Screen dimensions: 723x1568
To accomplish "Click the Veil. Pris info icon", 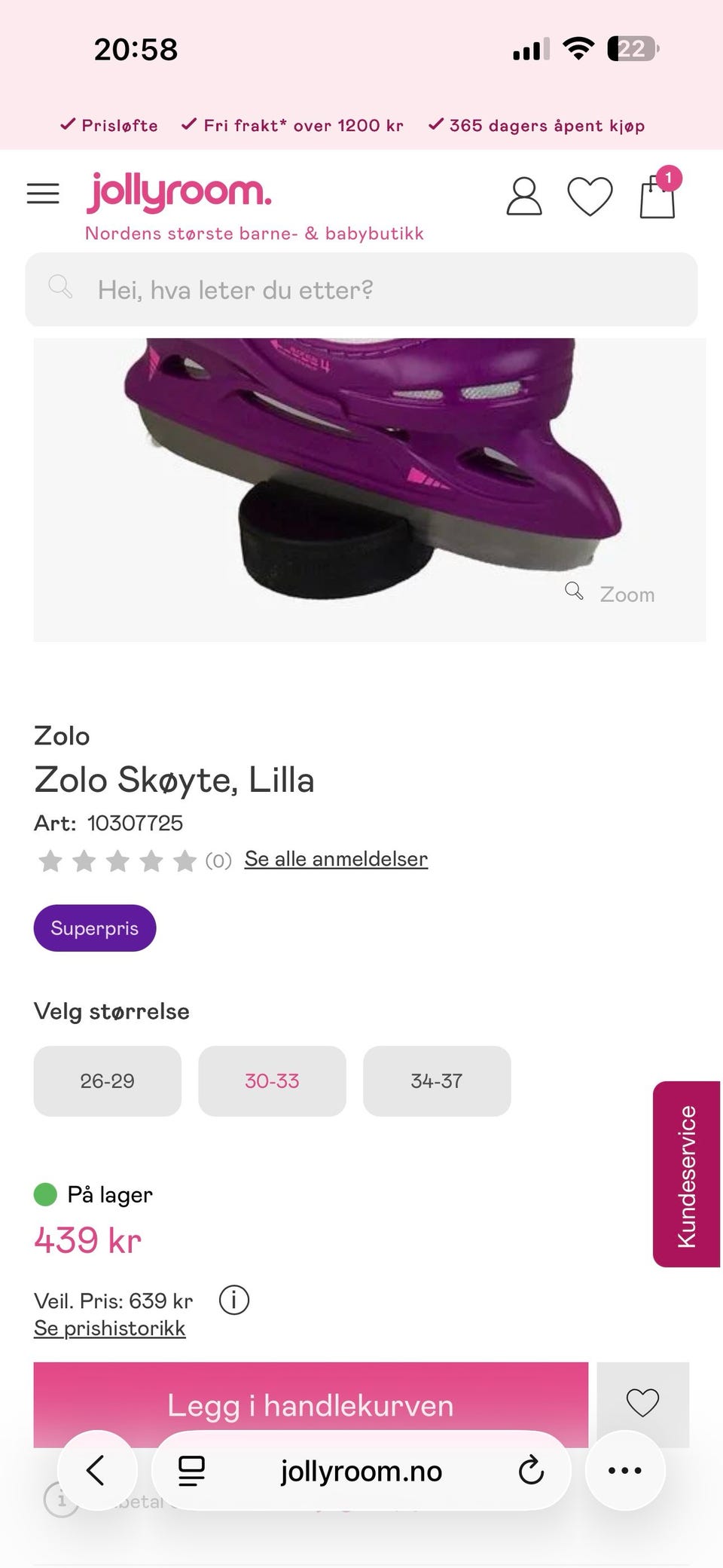I will [233, 1300].
